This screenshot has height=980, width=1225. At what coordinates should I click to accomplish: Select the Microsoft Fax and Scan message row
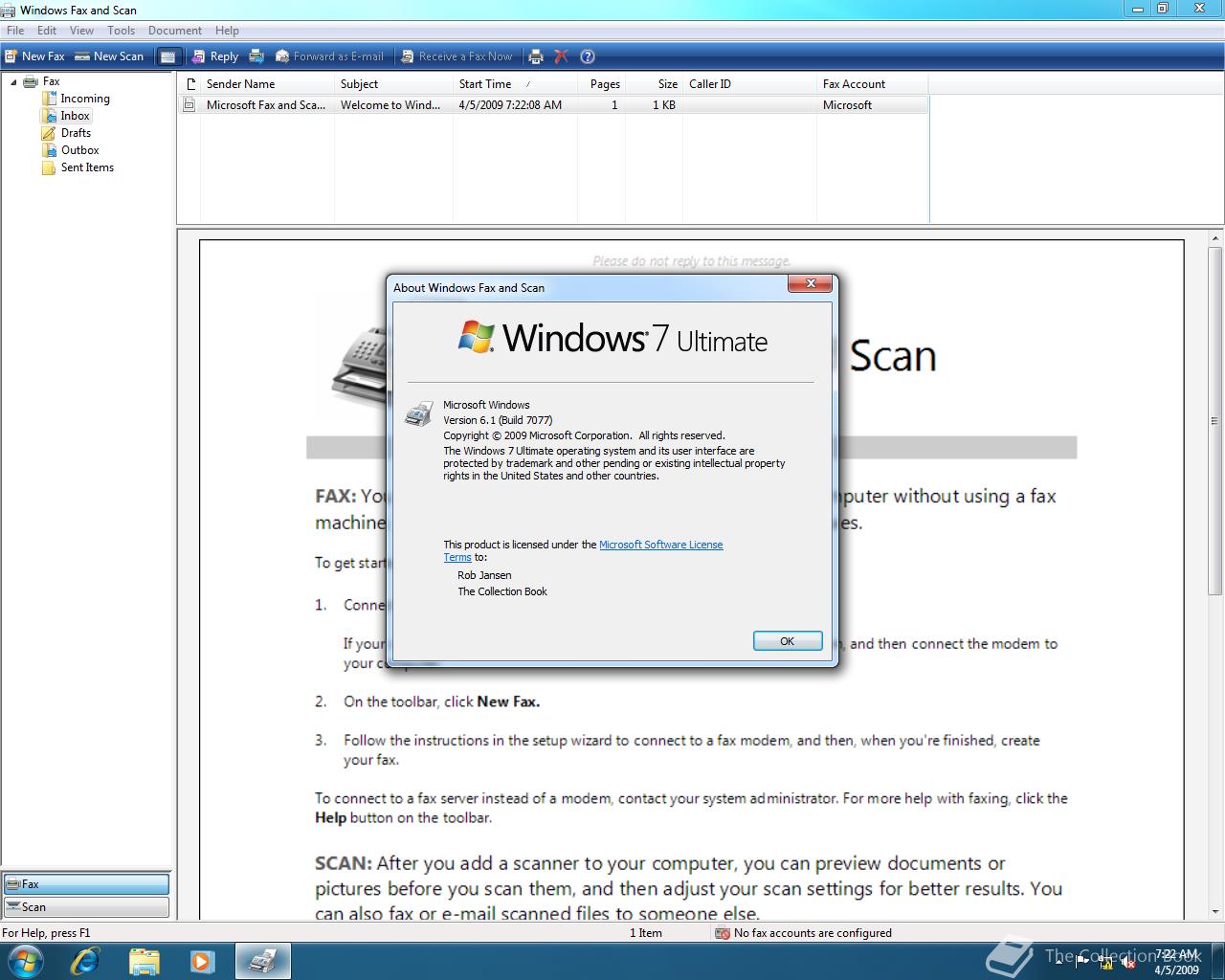[553, 105]
